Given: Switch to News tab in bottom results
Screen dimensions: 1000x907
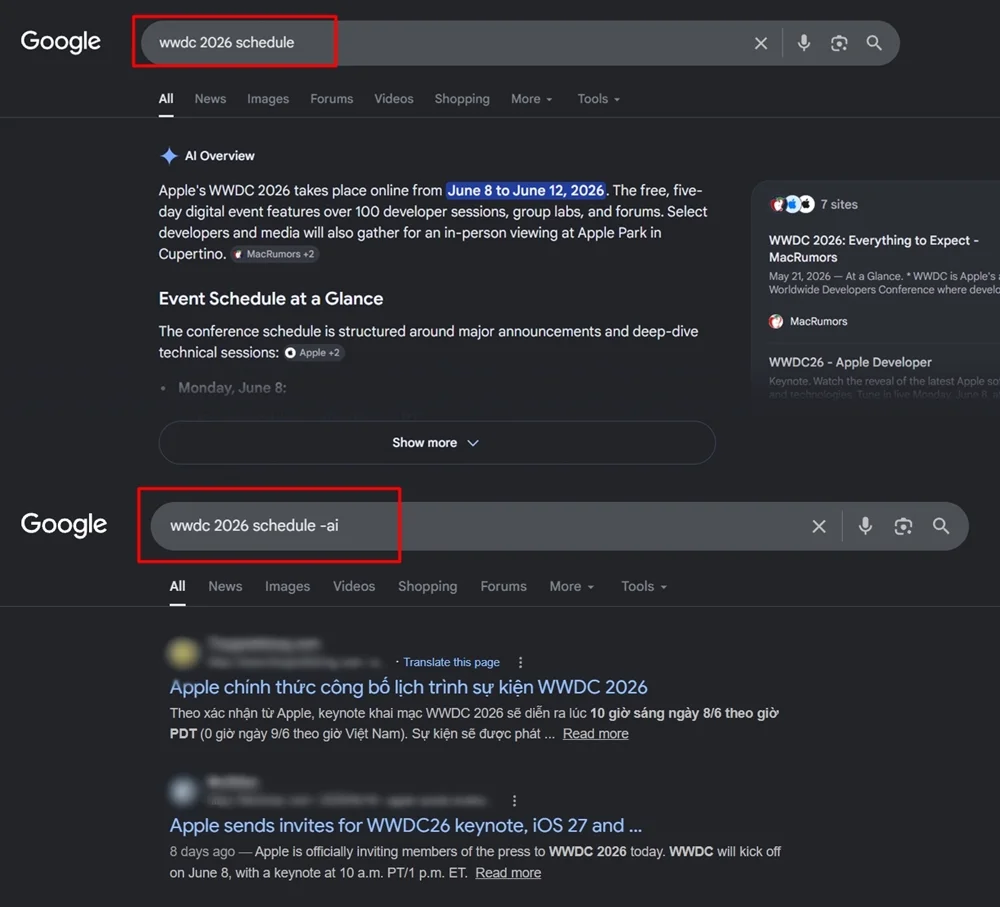Looking at the screenshot, I should (225, 586).
